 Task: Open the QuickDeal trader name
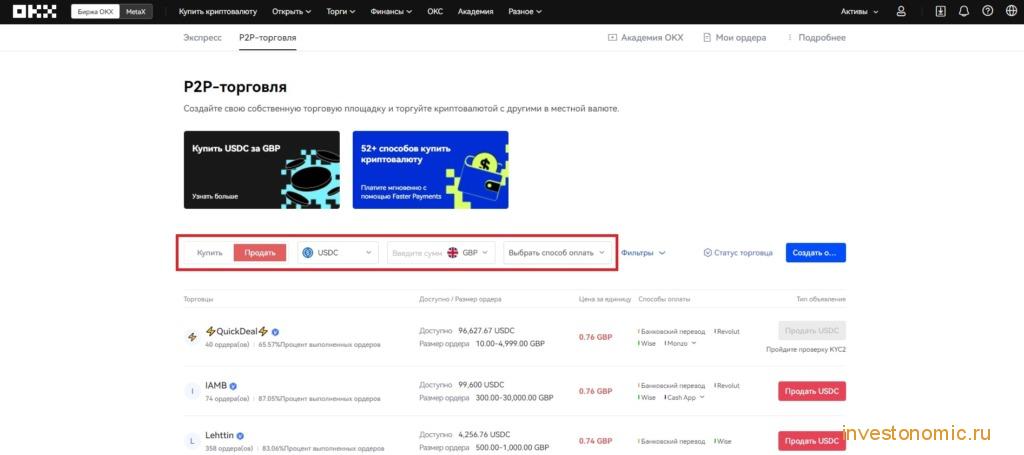coord(237,331)
